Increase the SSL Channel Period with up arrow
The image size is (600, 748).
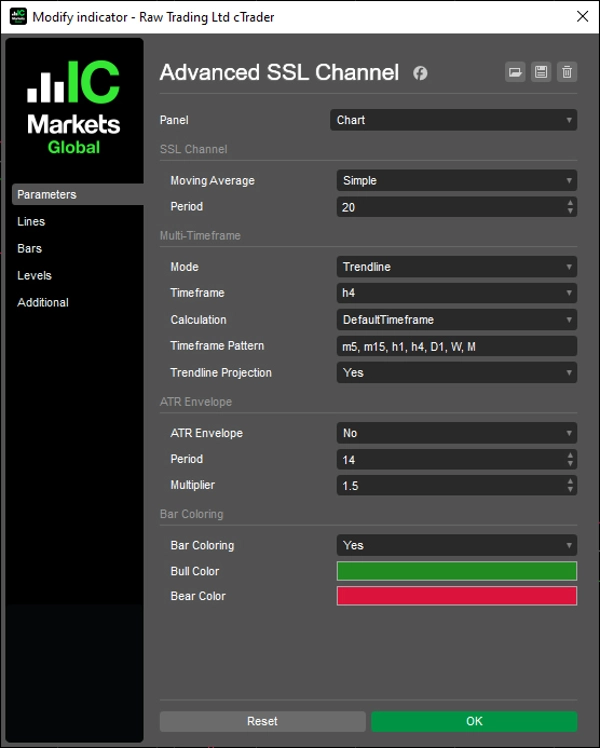point(570,203)
